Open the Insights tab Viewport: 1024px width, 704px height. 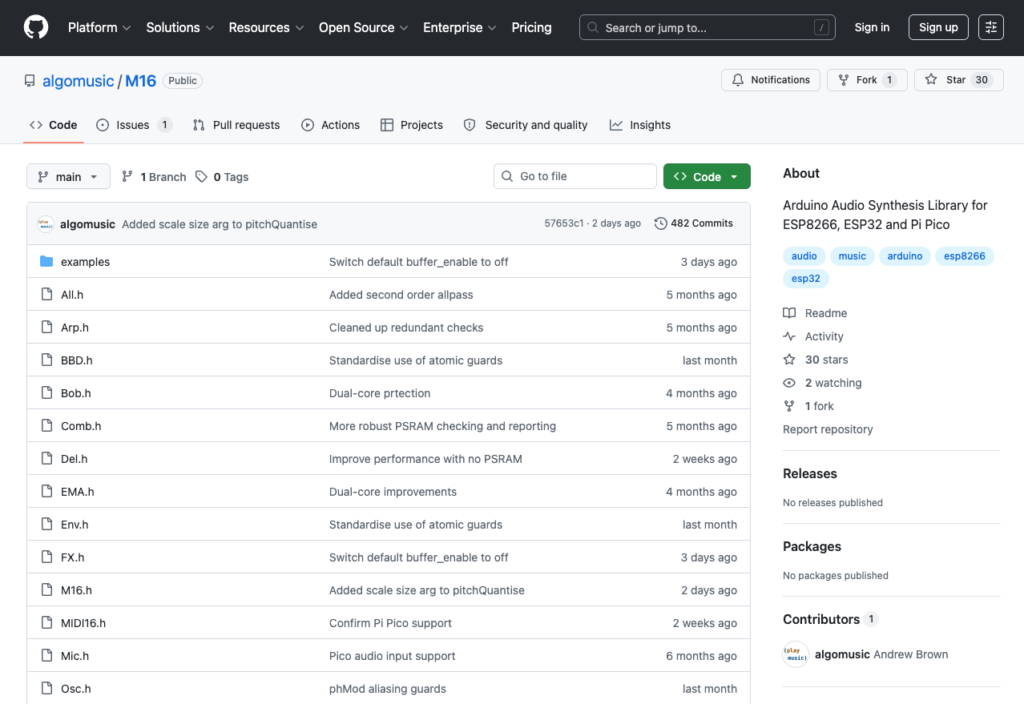click(x=640, y=125)
